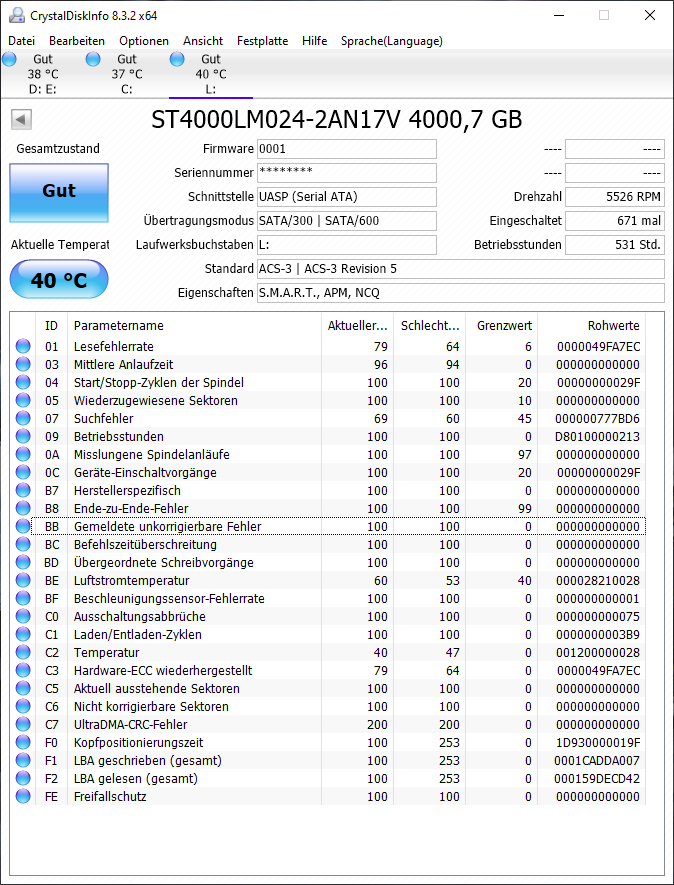Select the Betriebsstunden parameter name in row 09
Screen dimensions: 674x885
[119, 437]
